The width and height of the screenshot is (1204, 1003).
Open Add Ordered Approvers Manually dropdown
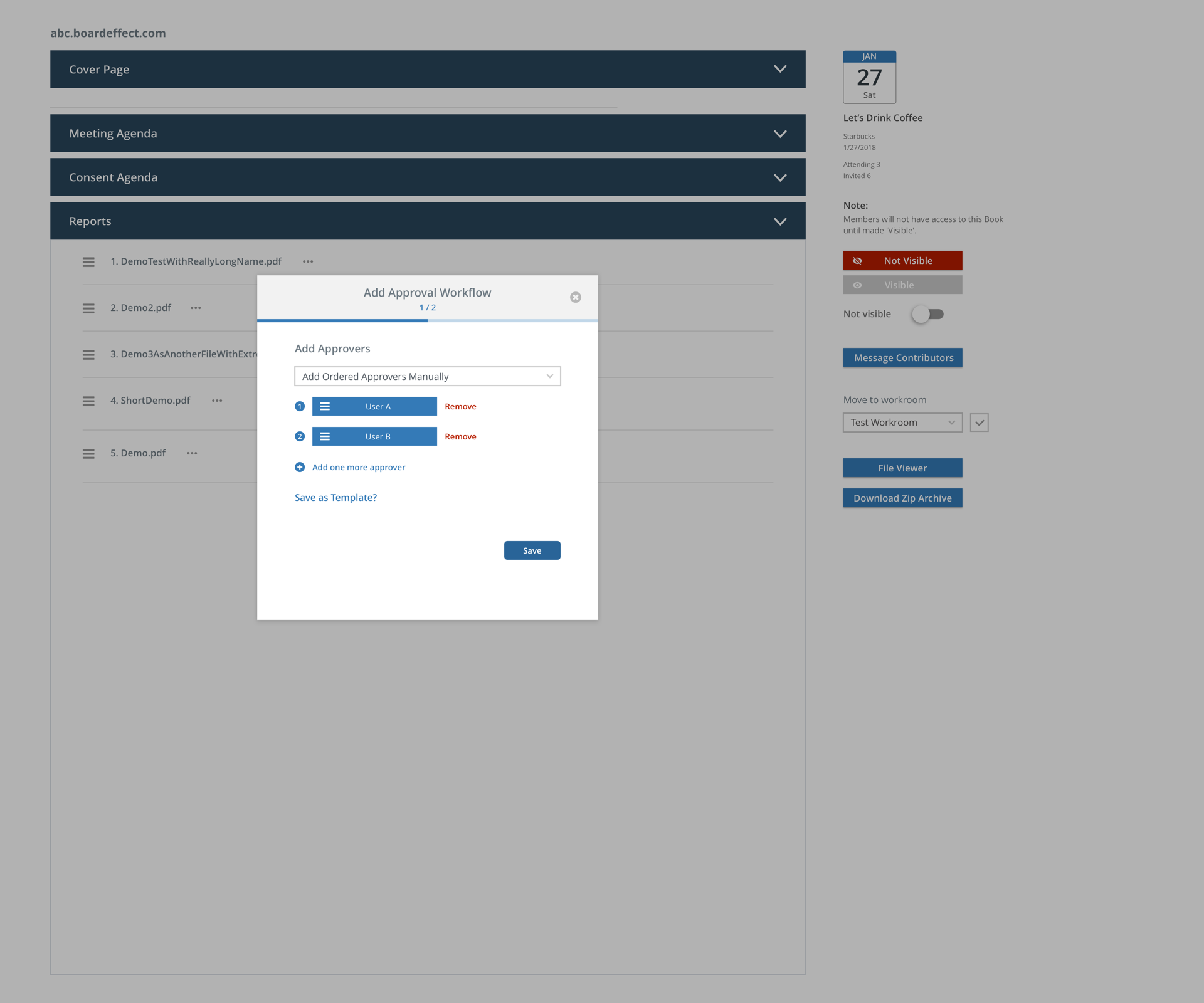[427, 376]
